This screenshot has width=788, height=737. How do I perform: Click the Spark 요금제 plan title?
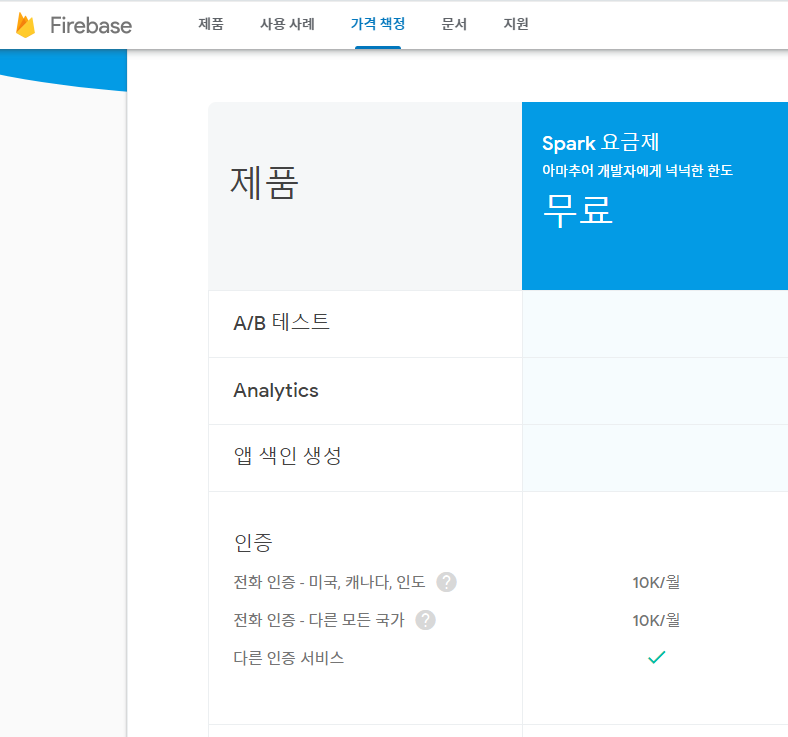[x=601, y=143]
